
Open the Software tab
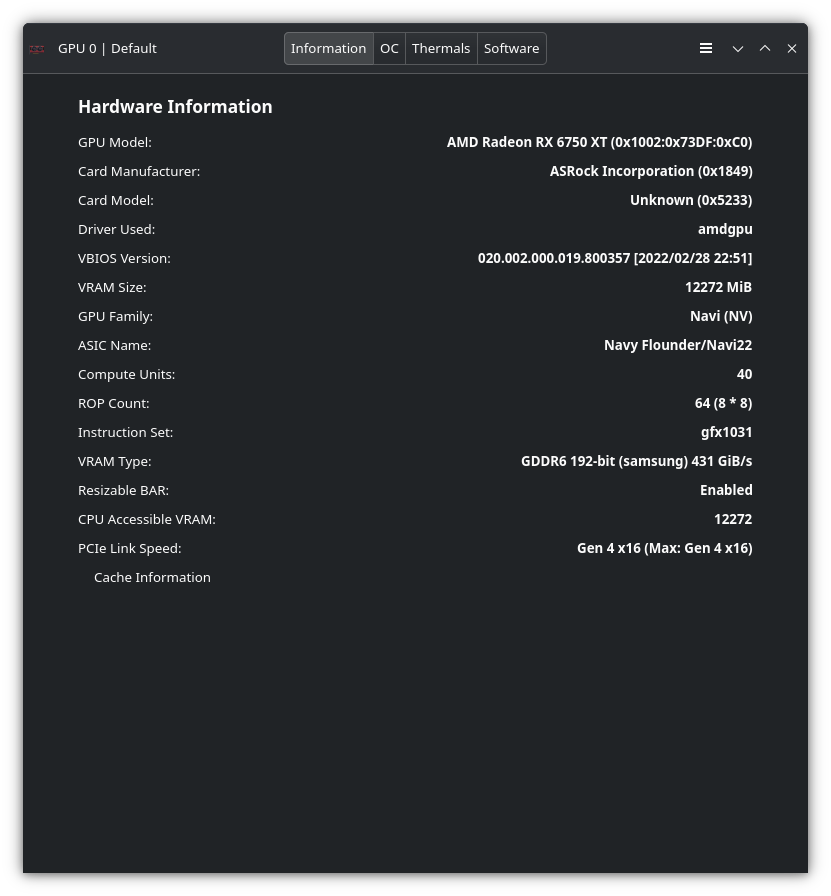click(x=511, y=48)
